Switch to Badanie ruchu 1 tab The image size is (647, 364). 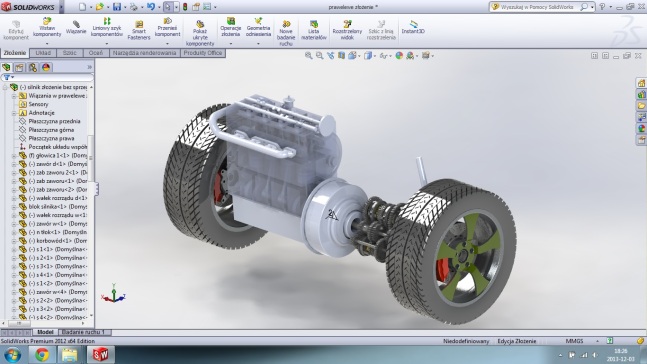(84, 332)
